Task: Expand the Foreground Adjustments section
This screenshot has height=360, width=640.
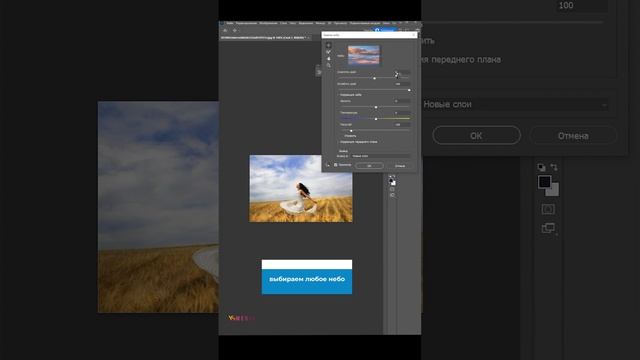Action: pyautogui.click(x=339, y=142)
